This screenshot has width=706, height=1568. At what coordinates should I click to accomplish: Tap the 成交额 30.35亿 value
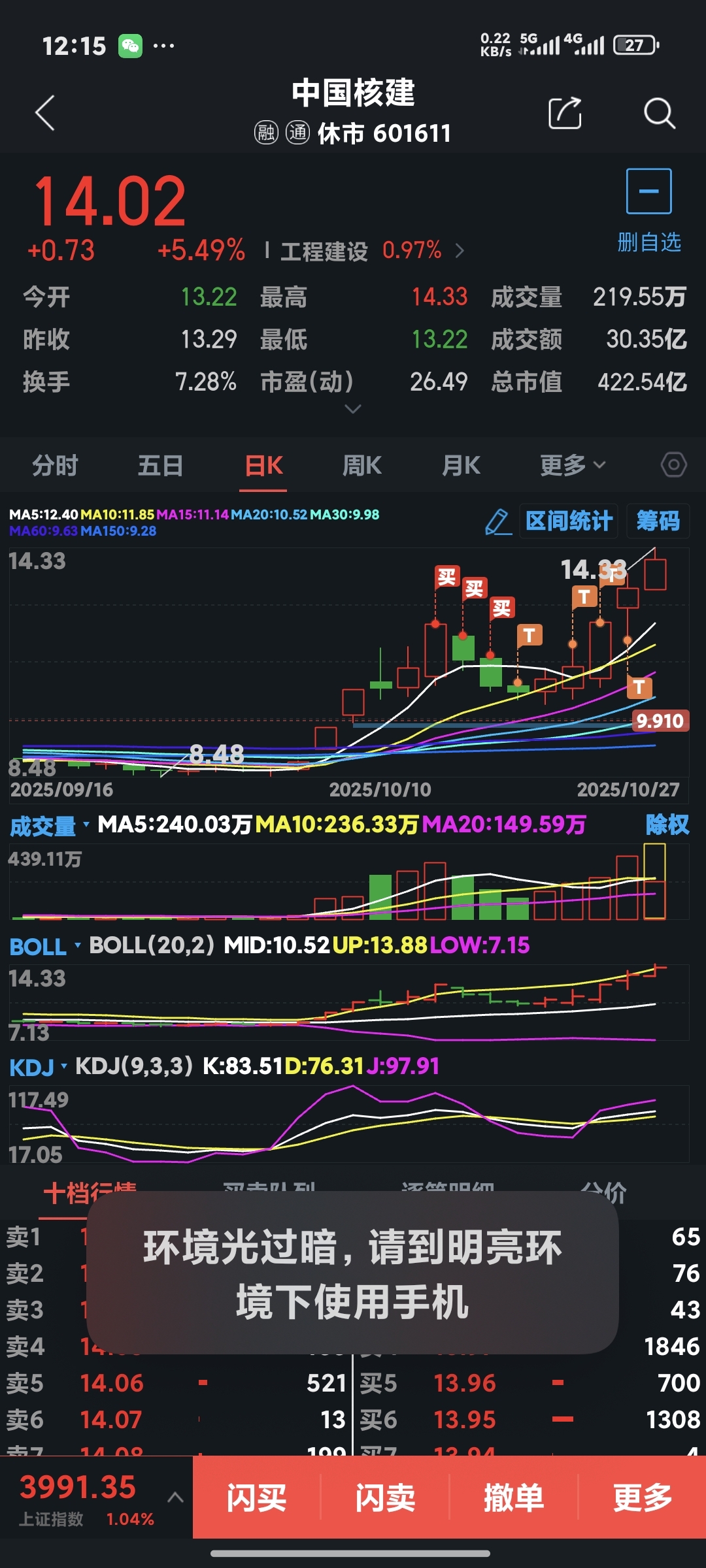point(646,339)
